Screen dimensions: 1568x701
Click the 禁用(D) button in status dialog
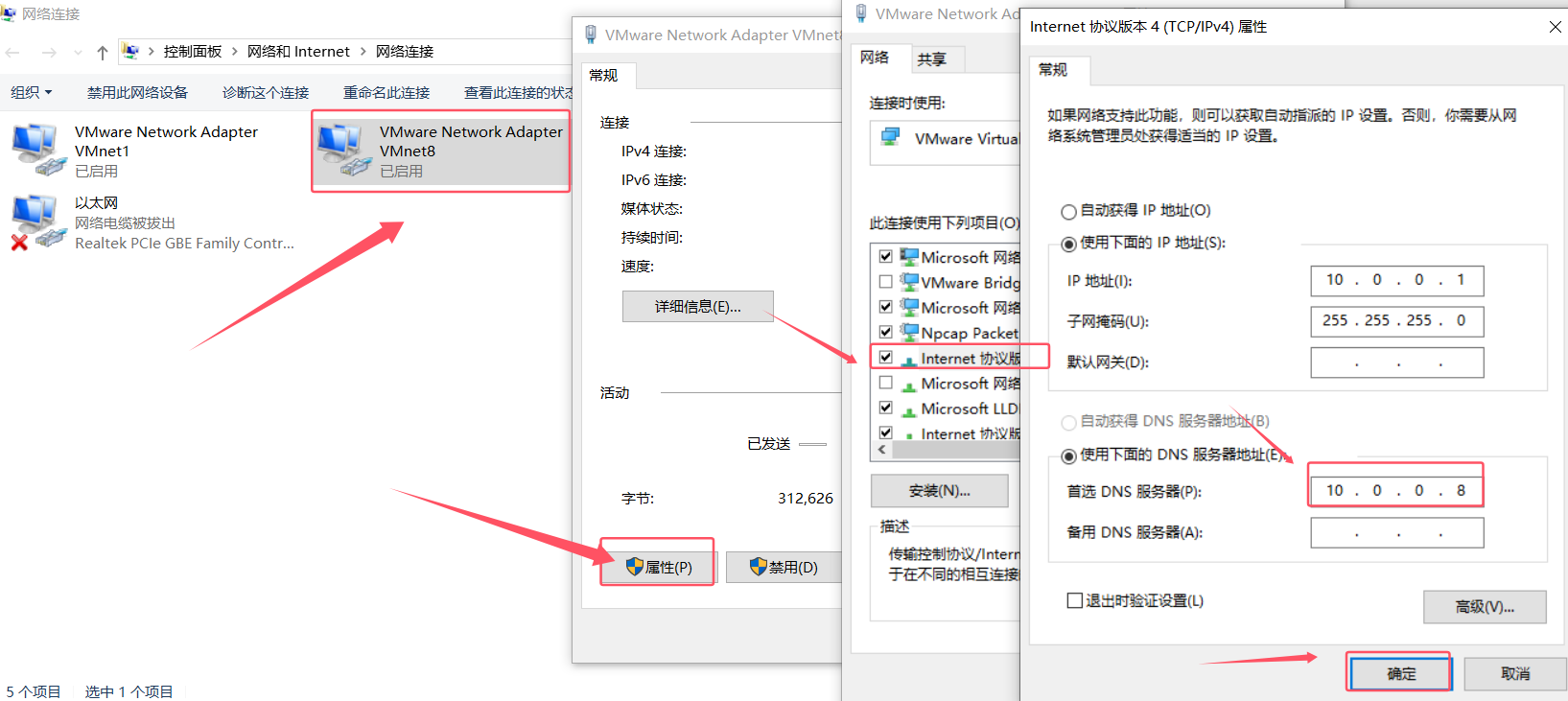click(783, 567)
